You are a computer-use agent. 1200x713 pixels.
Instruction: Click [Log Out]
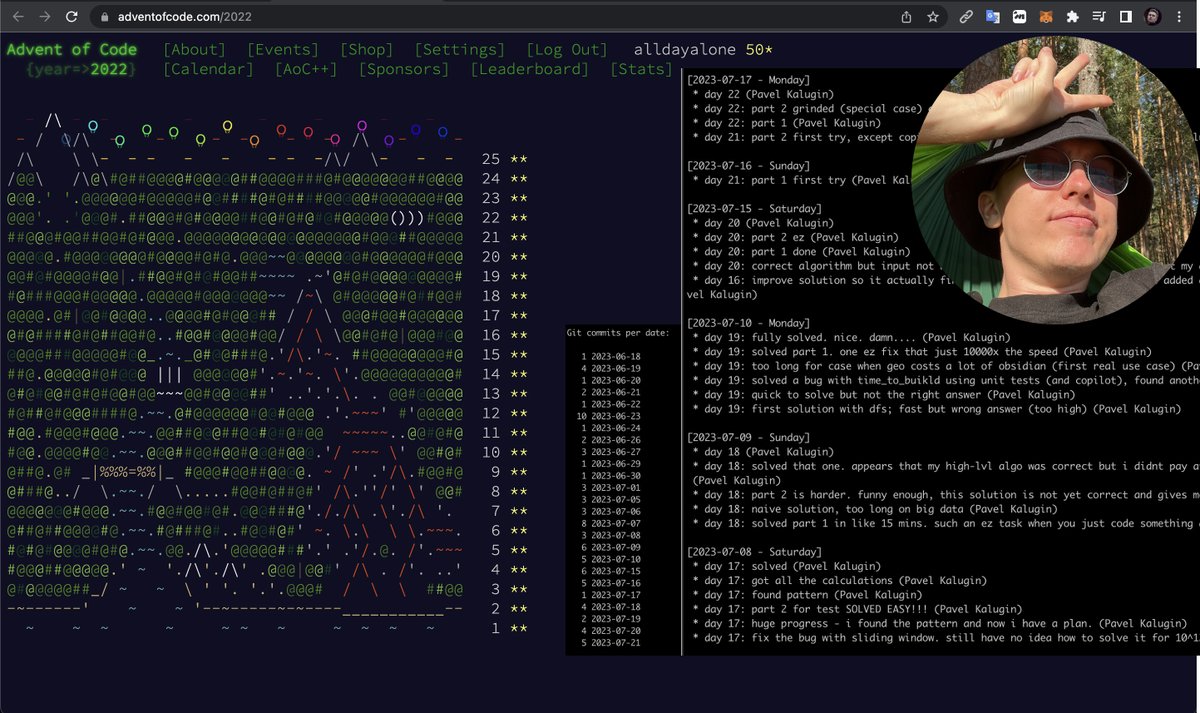pyautogui.click(x=566, y=49)
